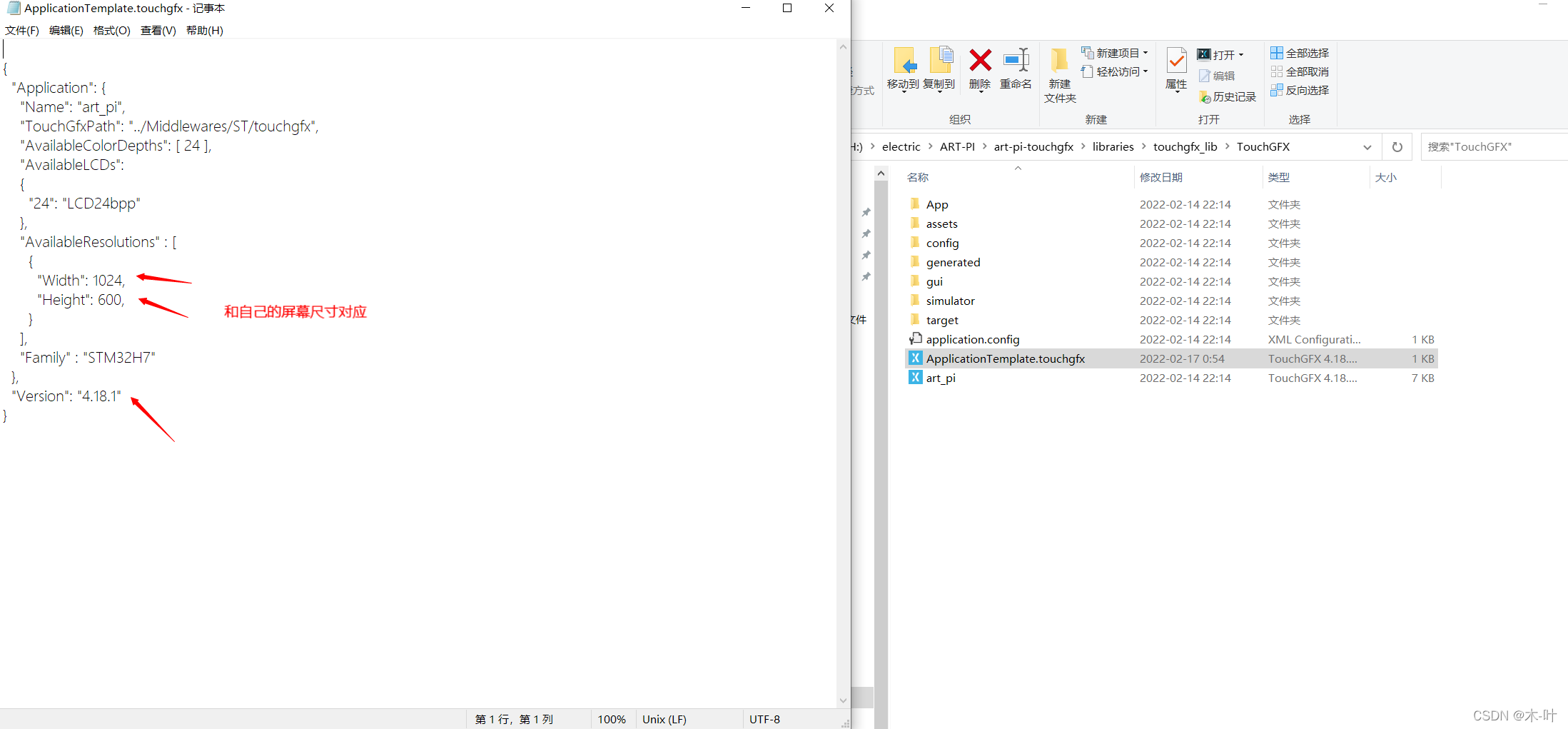Click Notepad scrollbar down arrow
This screenshot has height=729, width=1568.
(x=843, y=700)
